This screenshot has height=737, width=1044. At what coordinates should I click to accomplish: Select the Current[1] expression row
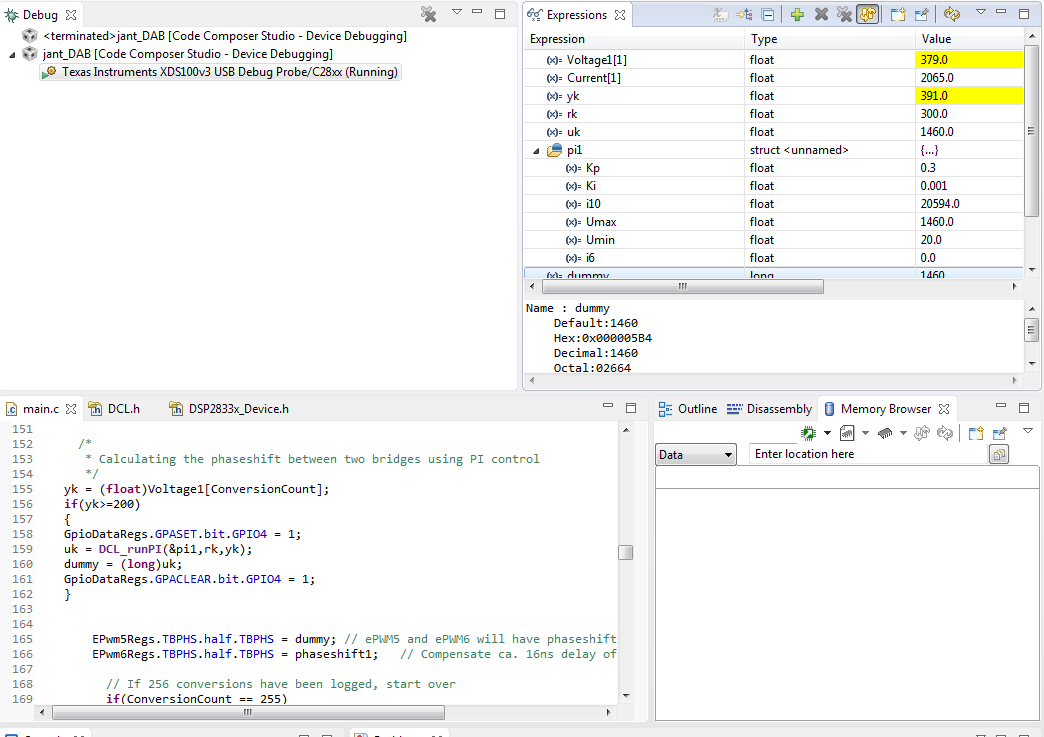tap(773, 78)
